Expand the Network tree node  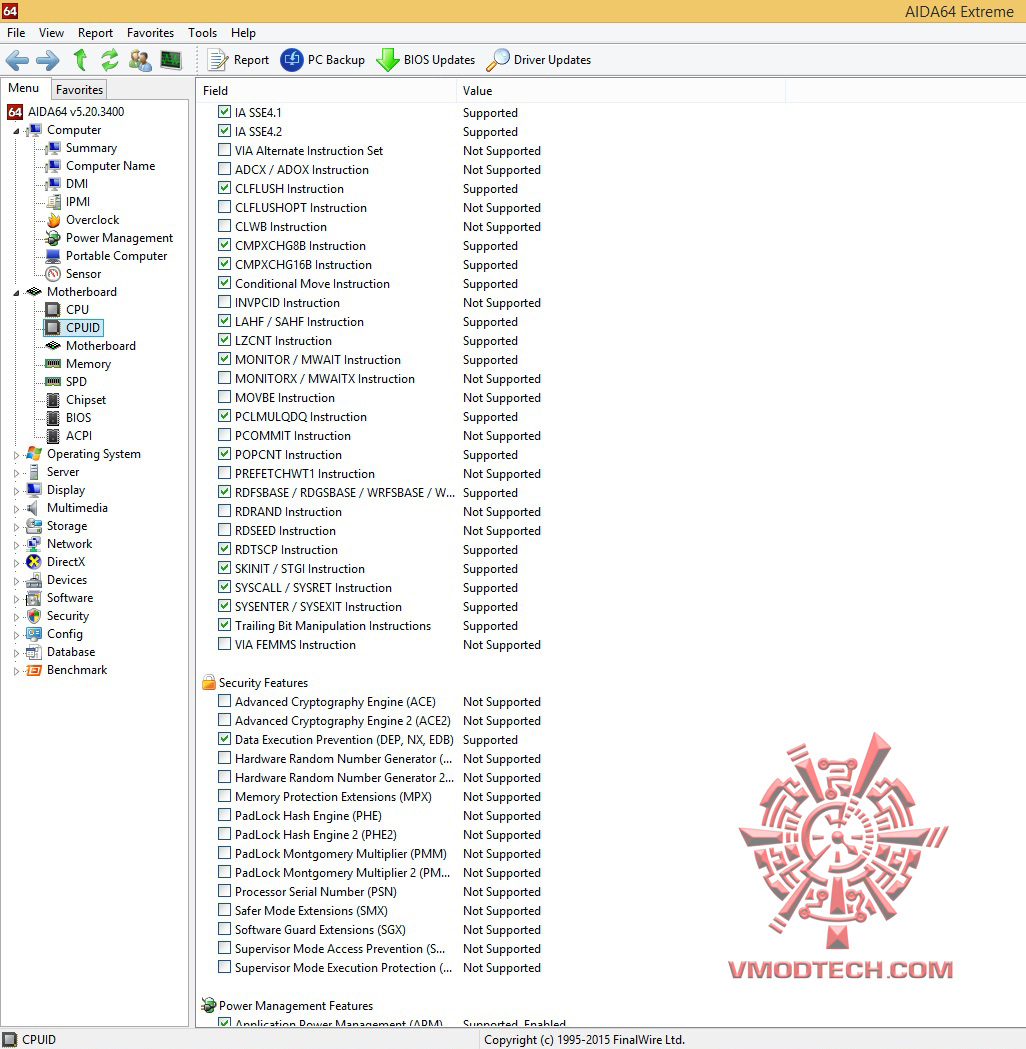coord(16,545)
